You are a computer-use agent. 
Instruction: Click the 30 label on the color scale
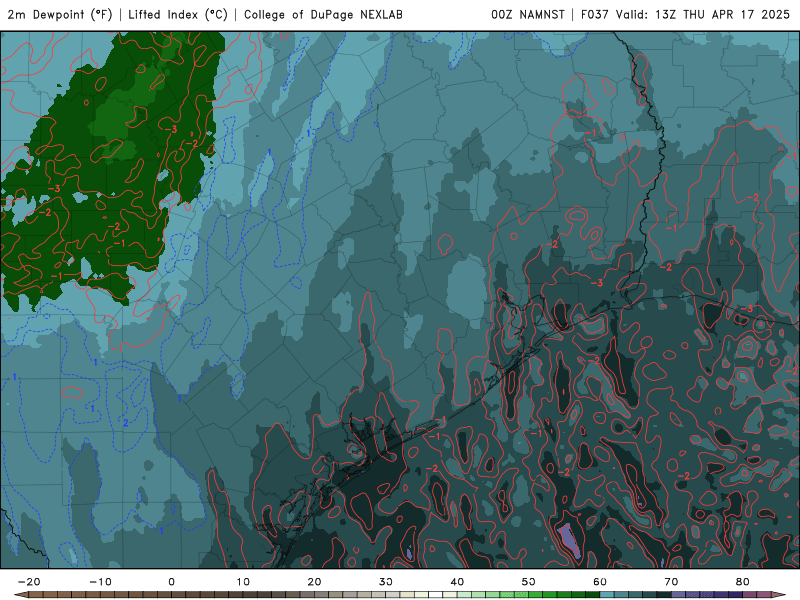386,582
